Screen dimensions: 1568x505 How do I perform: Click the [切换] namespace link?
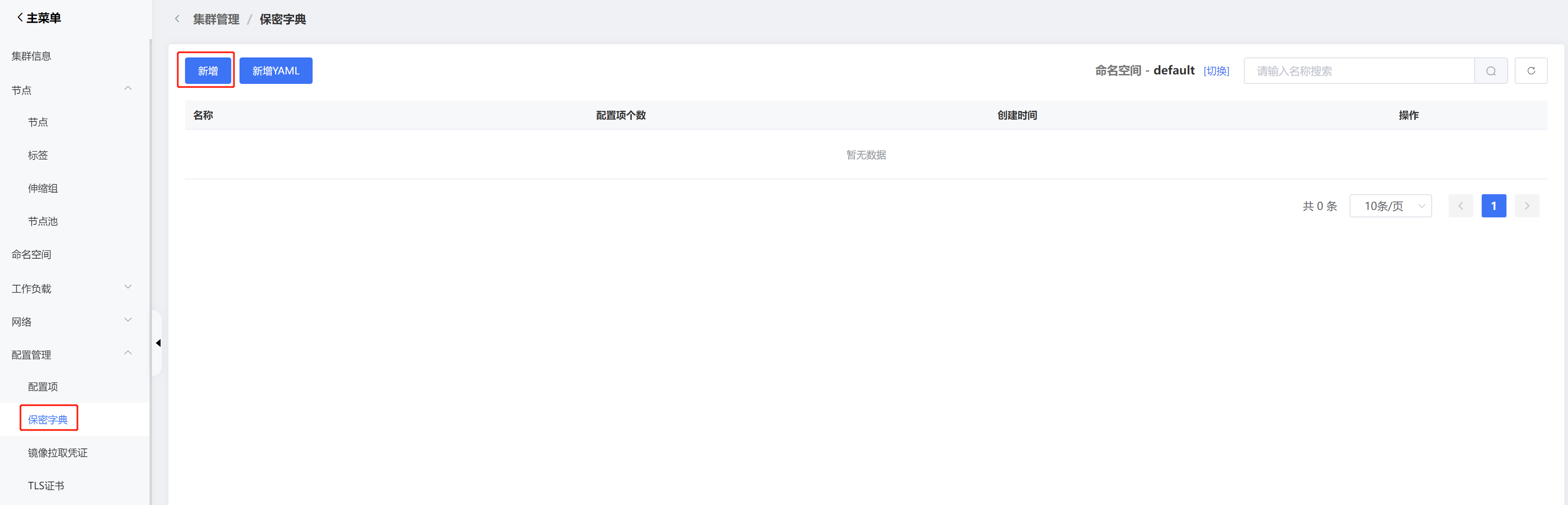point(1216,71)
